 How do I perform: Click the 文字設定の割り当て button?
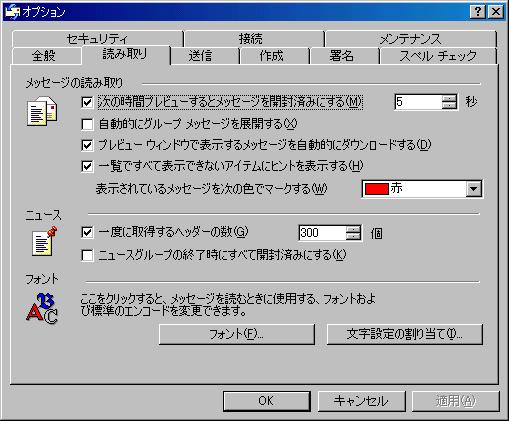coord(405,334)
